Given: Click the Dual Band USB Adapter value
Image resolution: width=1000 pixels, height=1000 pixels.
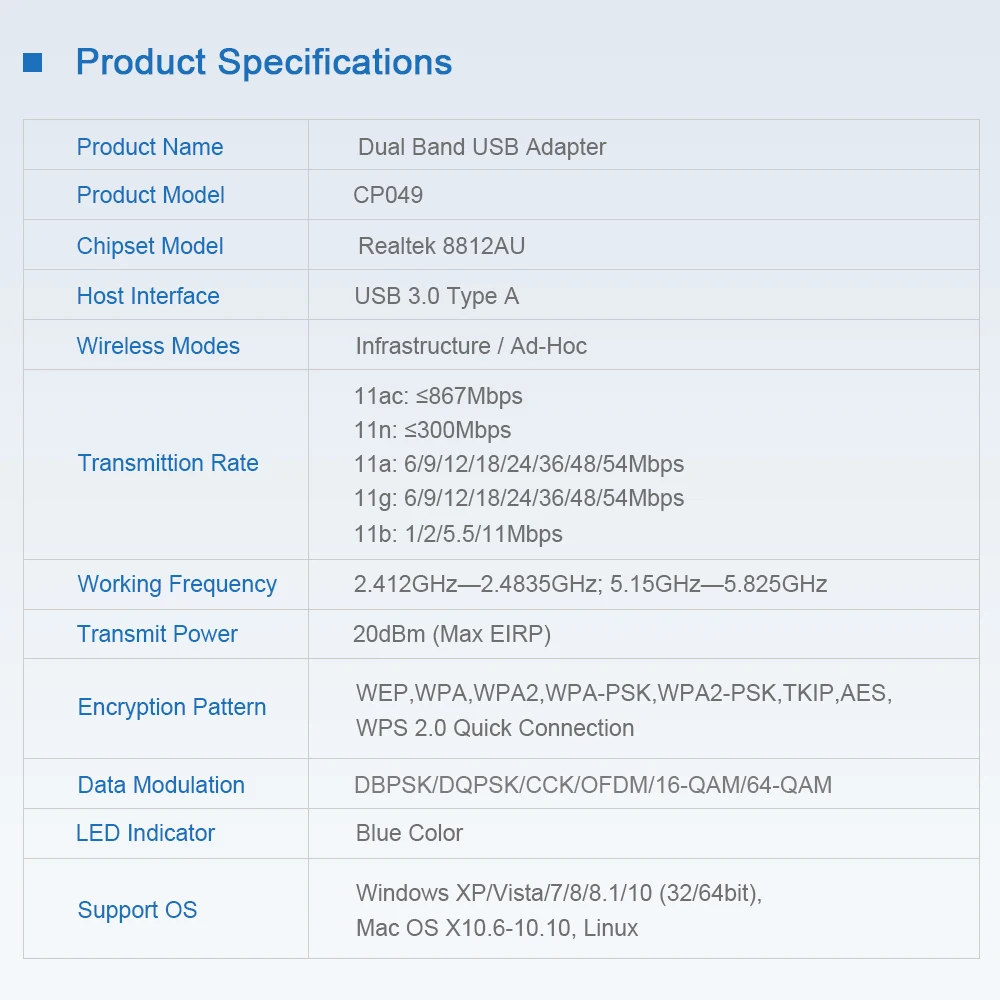Looking at the screenshot, I should pyautogui.click(x=481, y=147).
